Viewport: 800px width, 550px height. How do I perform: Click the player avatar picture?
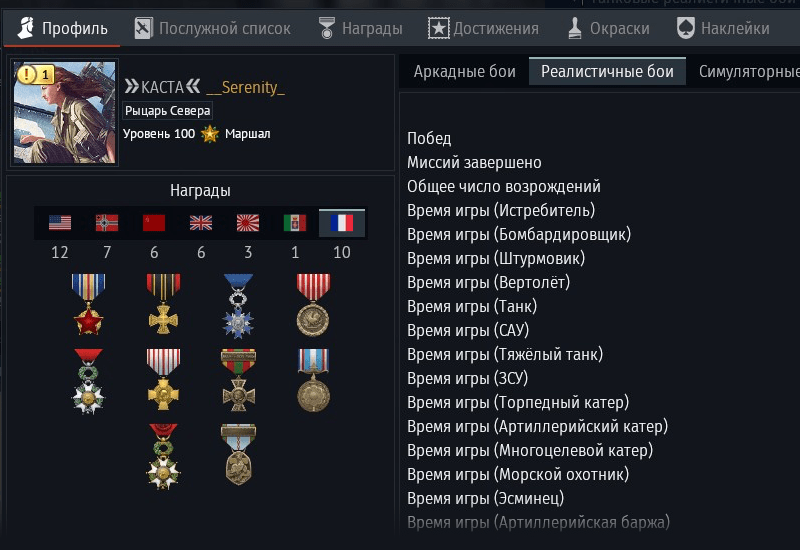[x=64, y=113]
